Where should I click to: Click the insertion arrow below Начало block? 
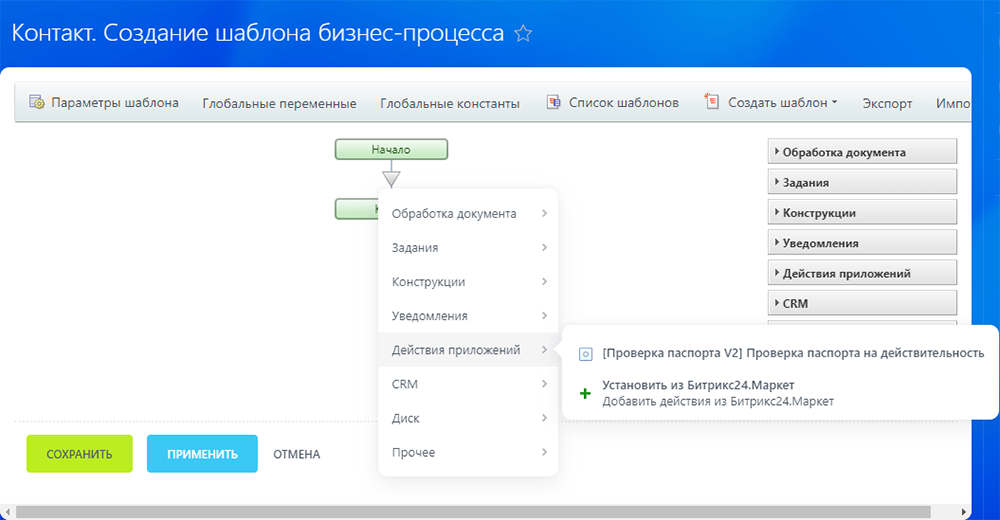point(391,178)
